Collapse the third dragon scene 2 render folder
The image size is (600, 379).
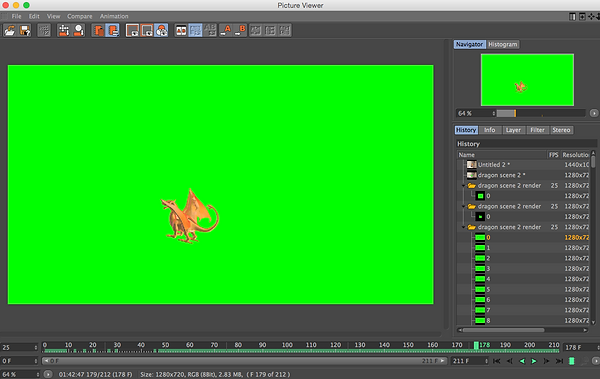[463, 227]
